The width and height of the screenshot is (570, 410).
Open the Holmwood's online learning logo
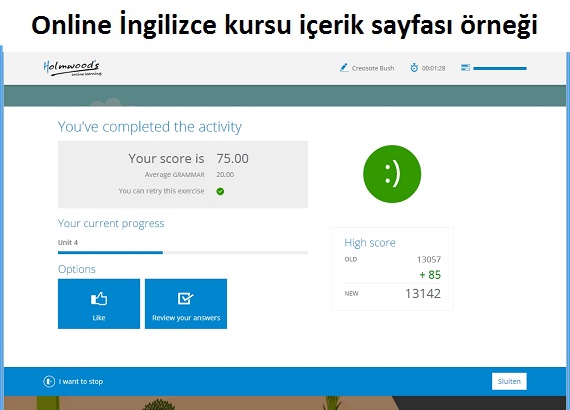click(72, 68)
